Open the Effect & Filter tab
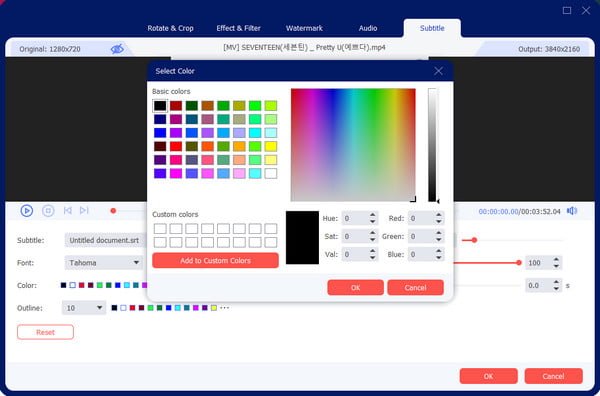Viewport: 600px width, 396px height. [238, 28]
